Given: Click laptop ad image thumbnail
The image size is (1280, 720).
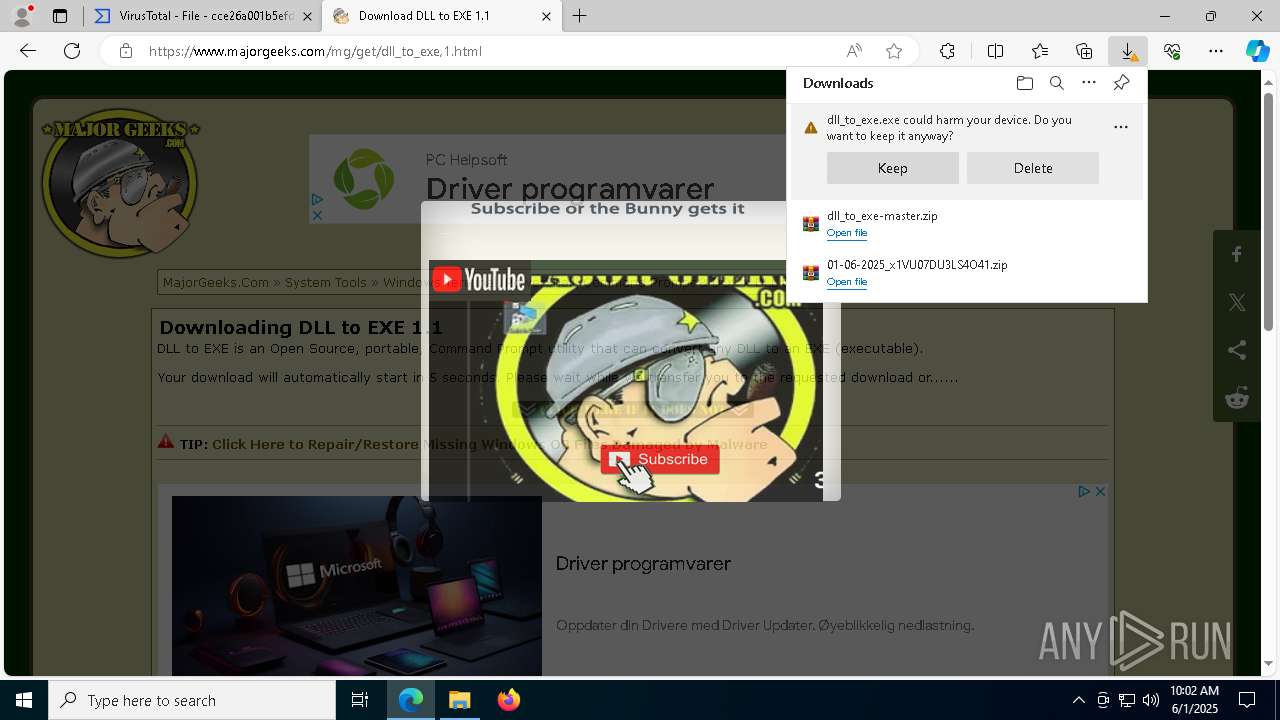Looking at the screenshot, I should [x=357, y=586].
